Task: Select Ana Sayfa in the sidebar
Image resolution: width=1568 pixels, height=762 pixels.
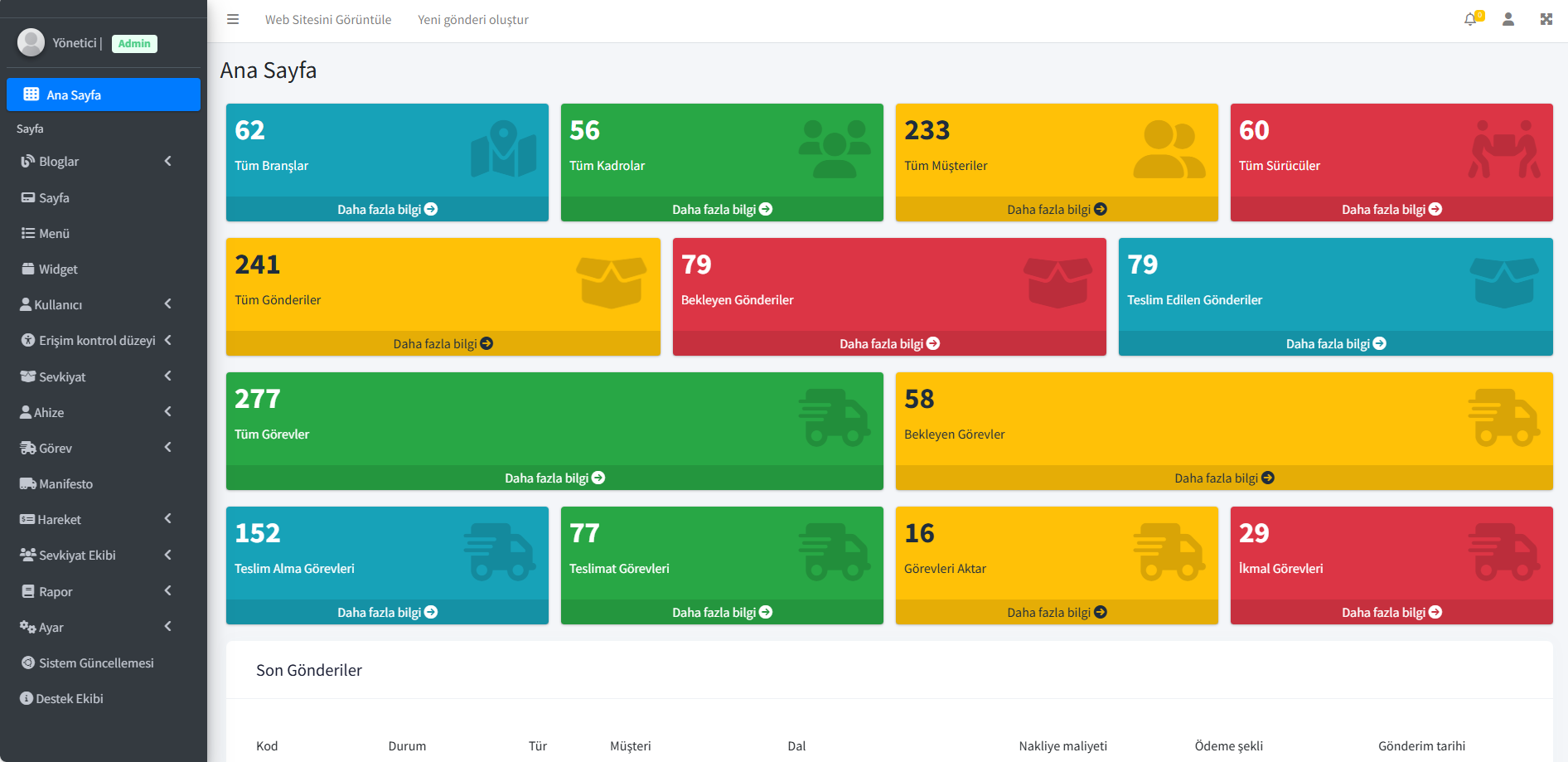Action: coord(104,95)
